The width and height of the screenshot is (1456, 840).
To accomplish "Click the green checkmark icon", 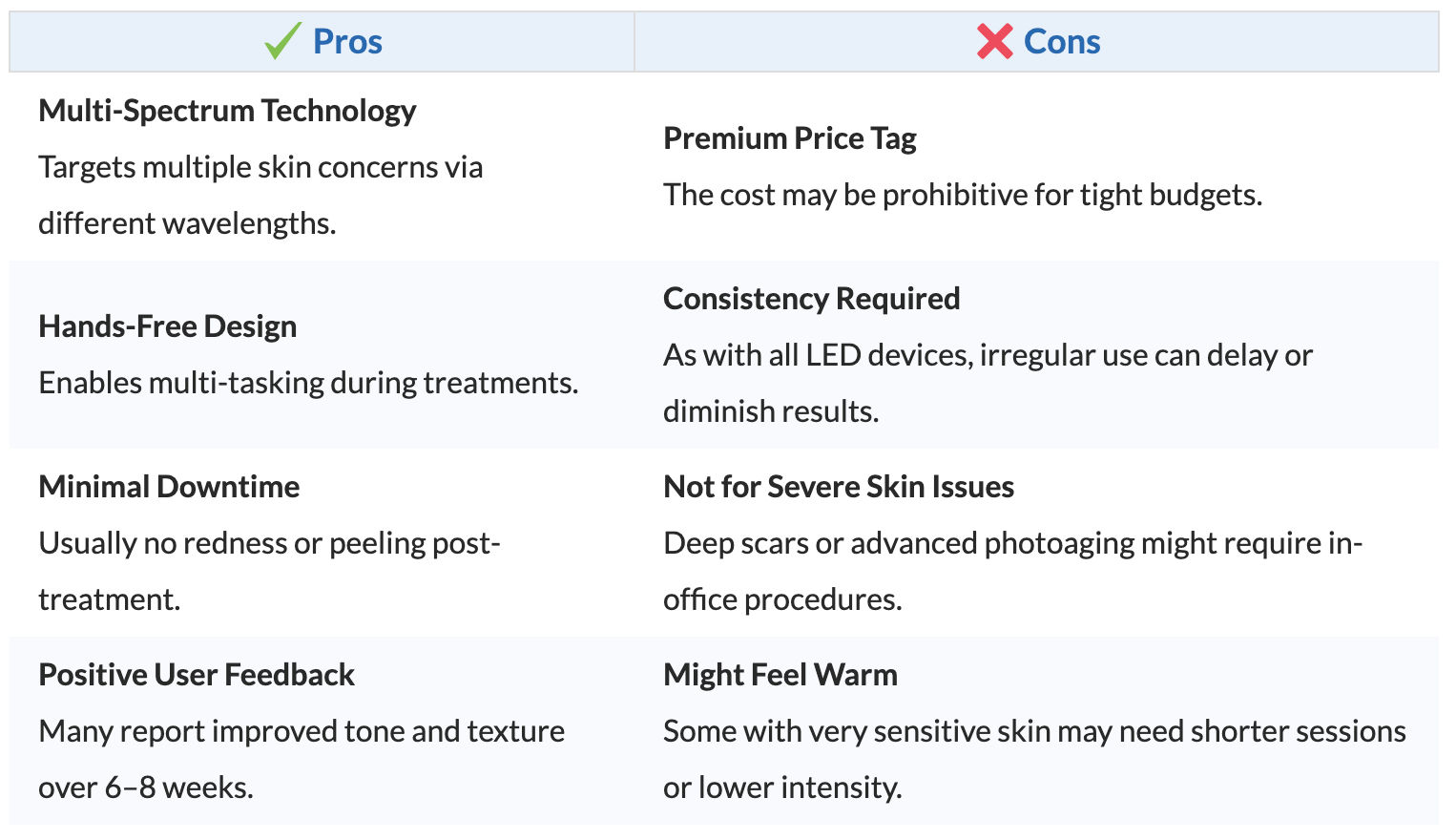I will [282, 41].
